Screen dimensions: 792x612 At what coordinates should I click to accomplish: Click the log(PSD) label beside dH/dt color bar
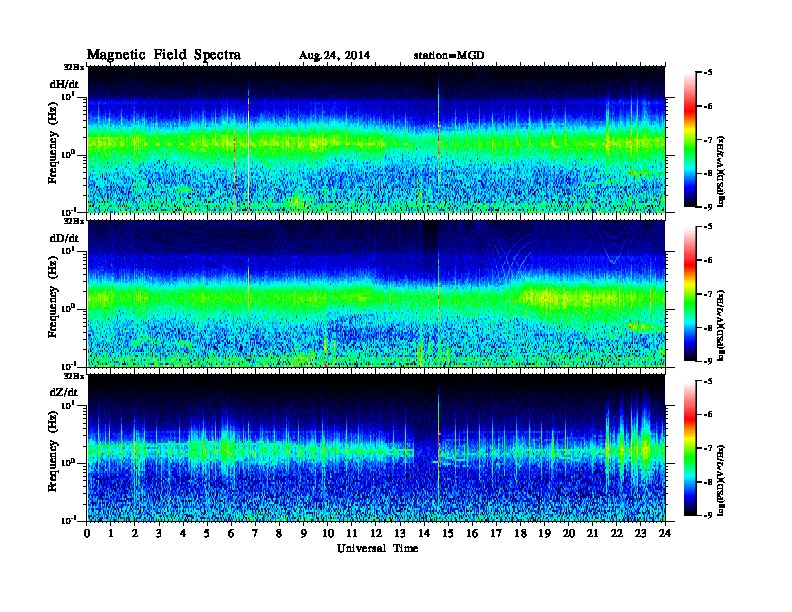[x=721, y=171]
